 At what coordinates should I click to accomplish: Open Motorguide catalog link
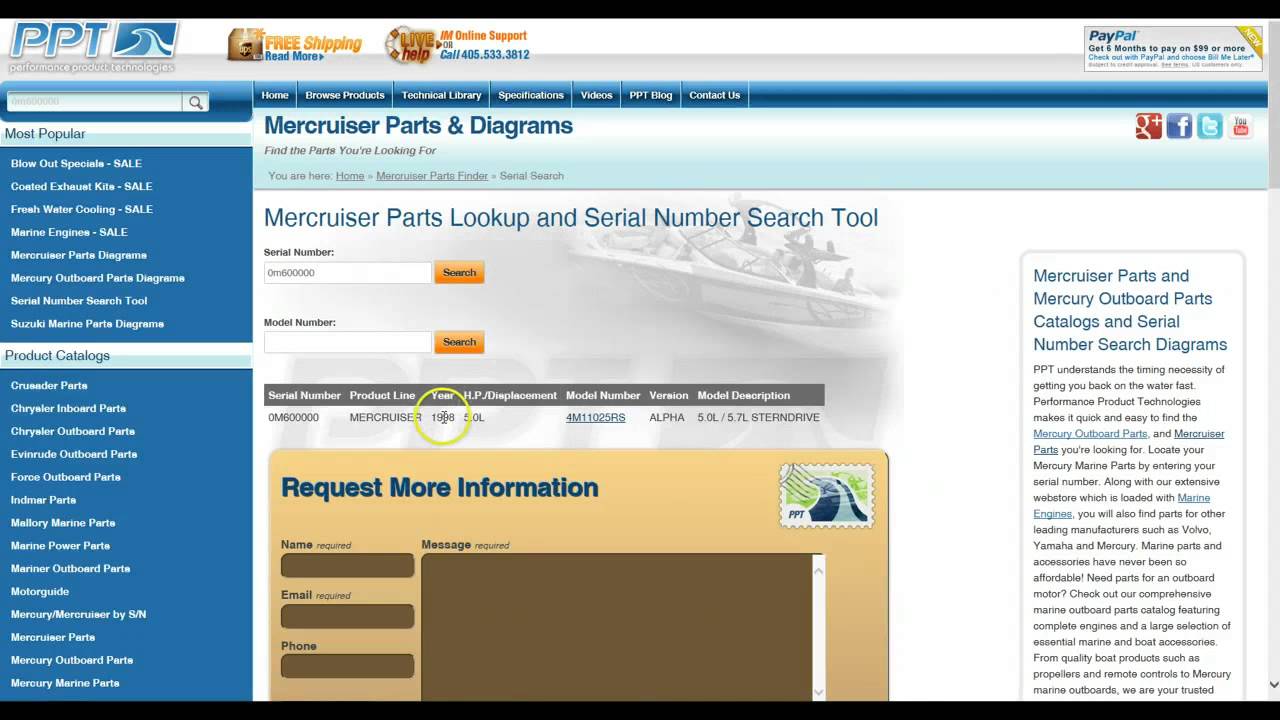coord(40,593)
